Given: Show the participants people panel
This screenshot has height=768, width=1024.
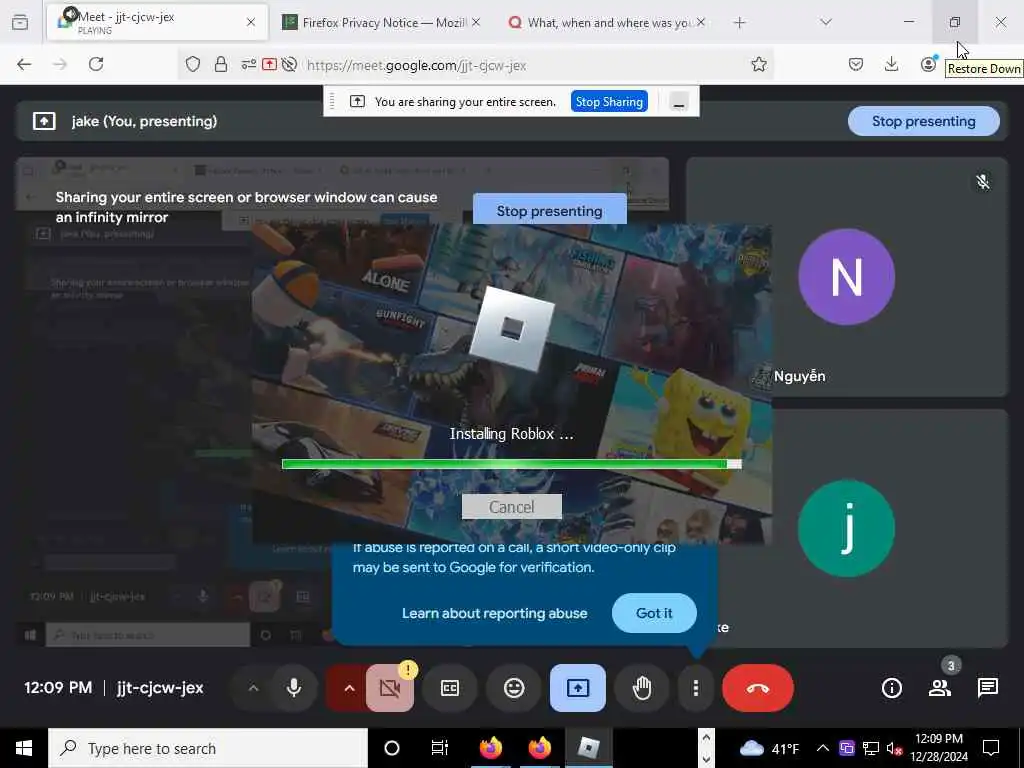Looking at the screenshot, I should tap(940, 688).
